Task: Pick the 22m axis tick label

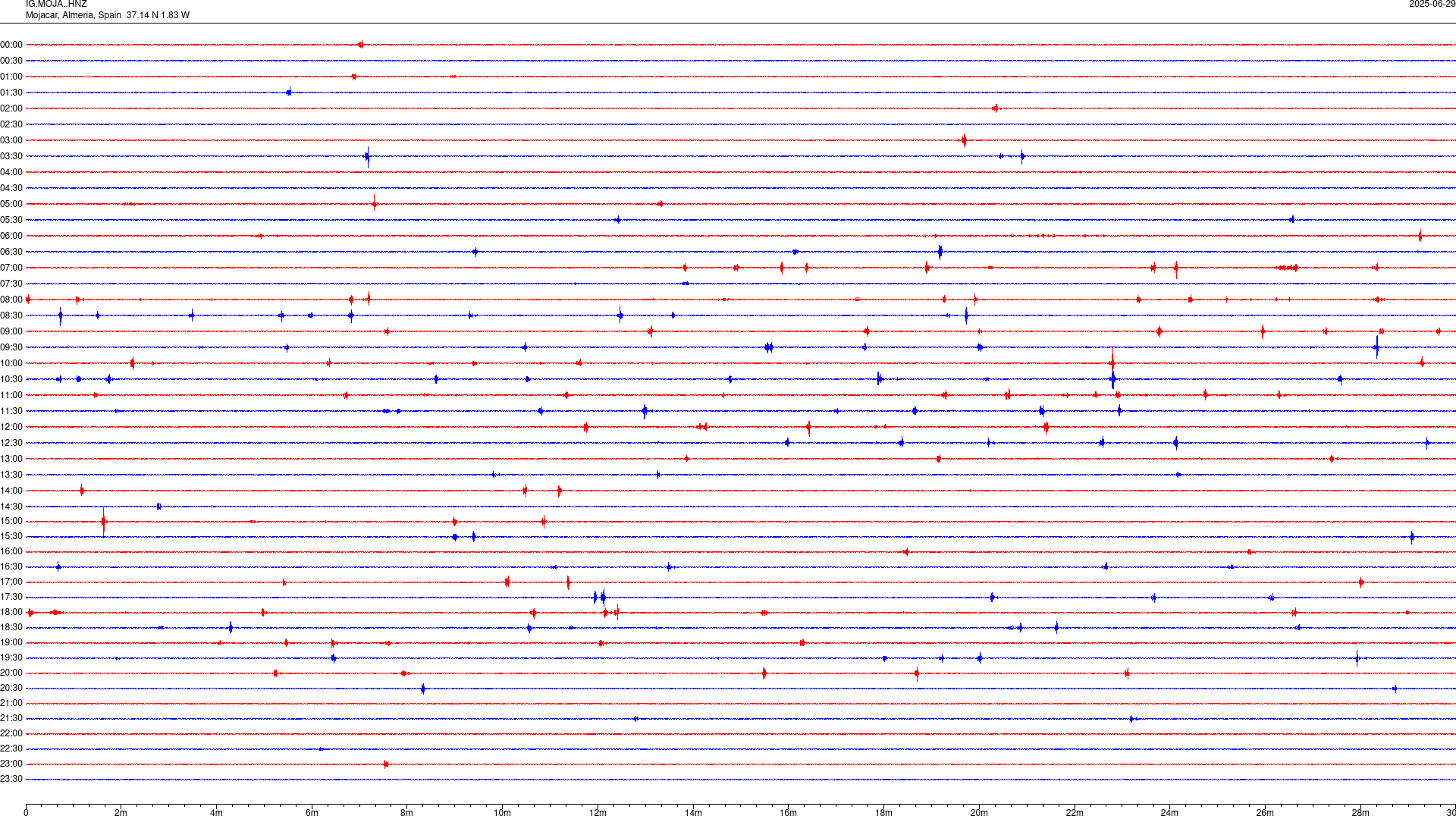Action: pos(1075,813)
